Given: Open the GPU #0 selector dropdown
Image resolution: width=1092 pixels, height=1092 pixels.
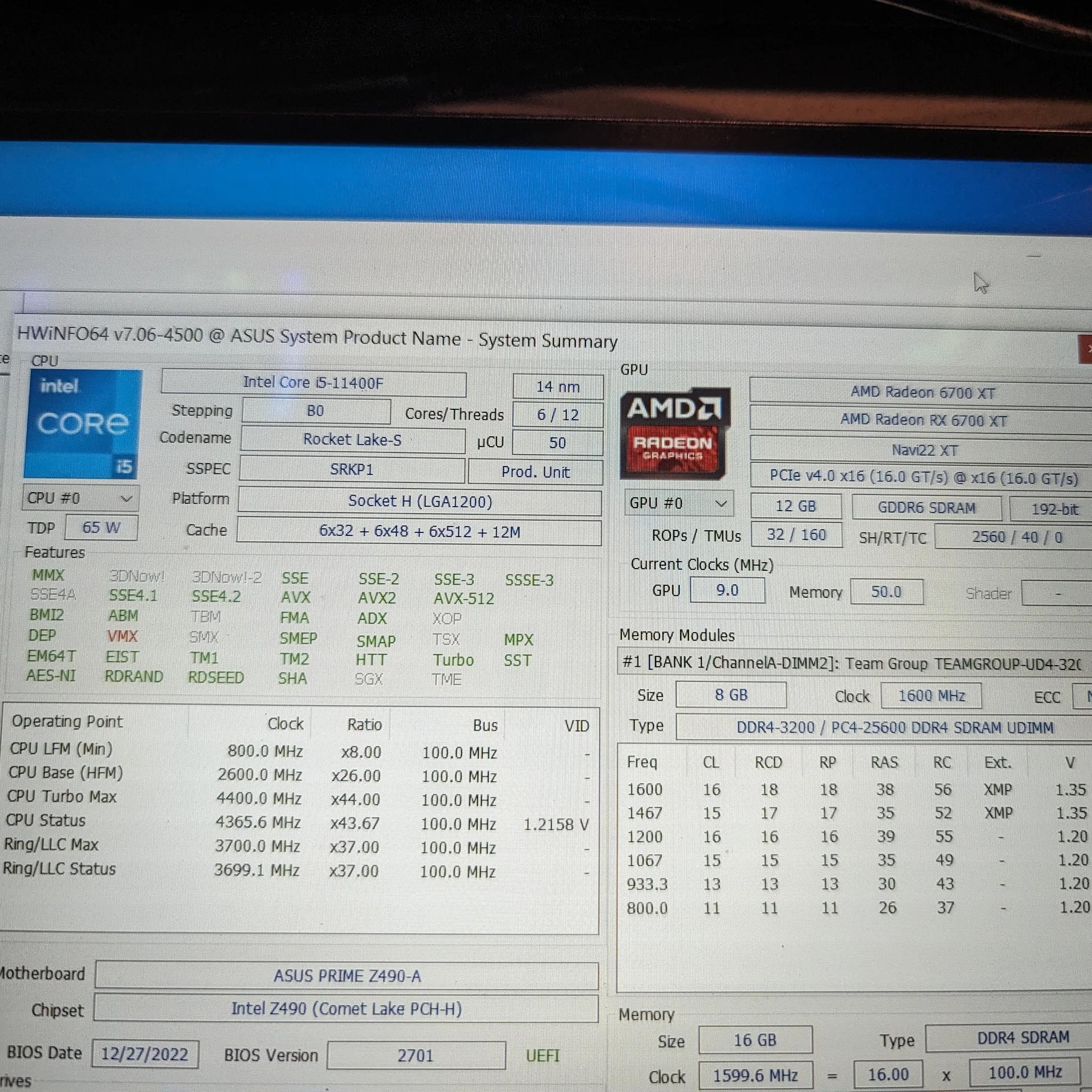Looking at the screenshot, I should pyautogui.click(x=679, y=503).
